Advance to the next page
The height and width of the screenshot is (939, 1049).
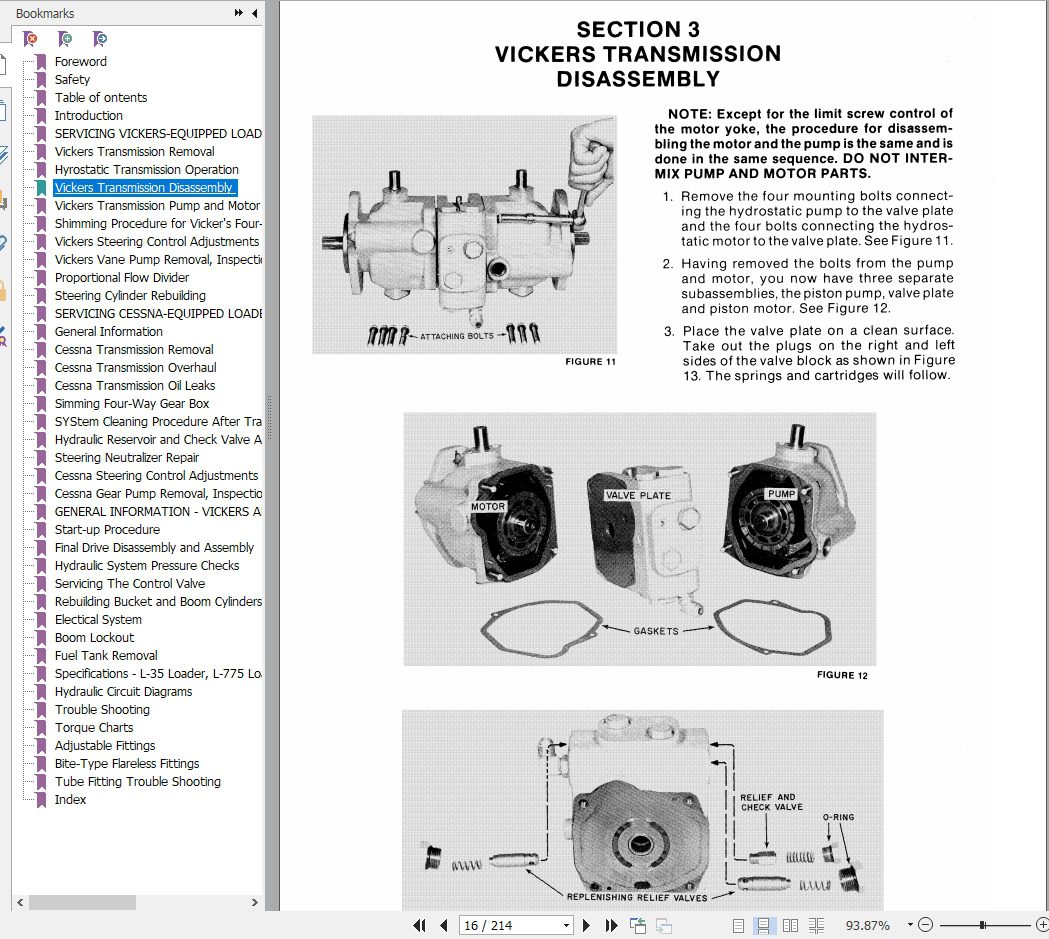pyautogui.click(x=587, y=926)
